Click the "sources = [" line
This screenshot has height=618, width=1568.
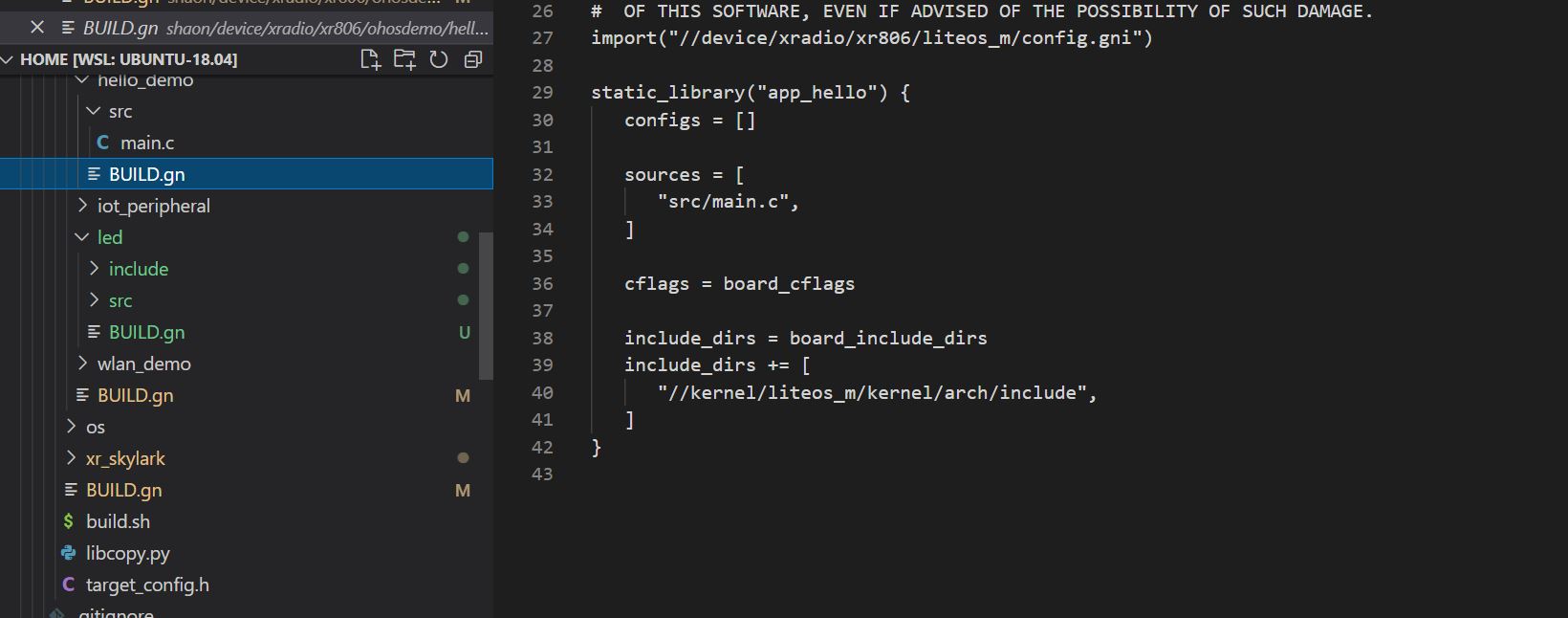(x=685, y=175)
